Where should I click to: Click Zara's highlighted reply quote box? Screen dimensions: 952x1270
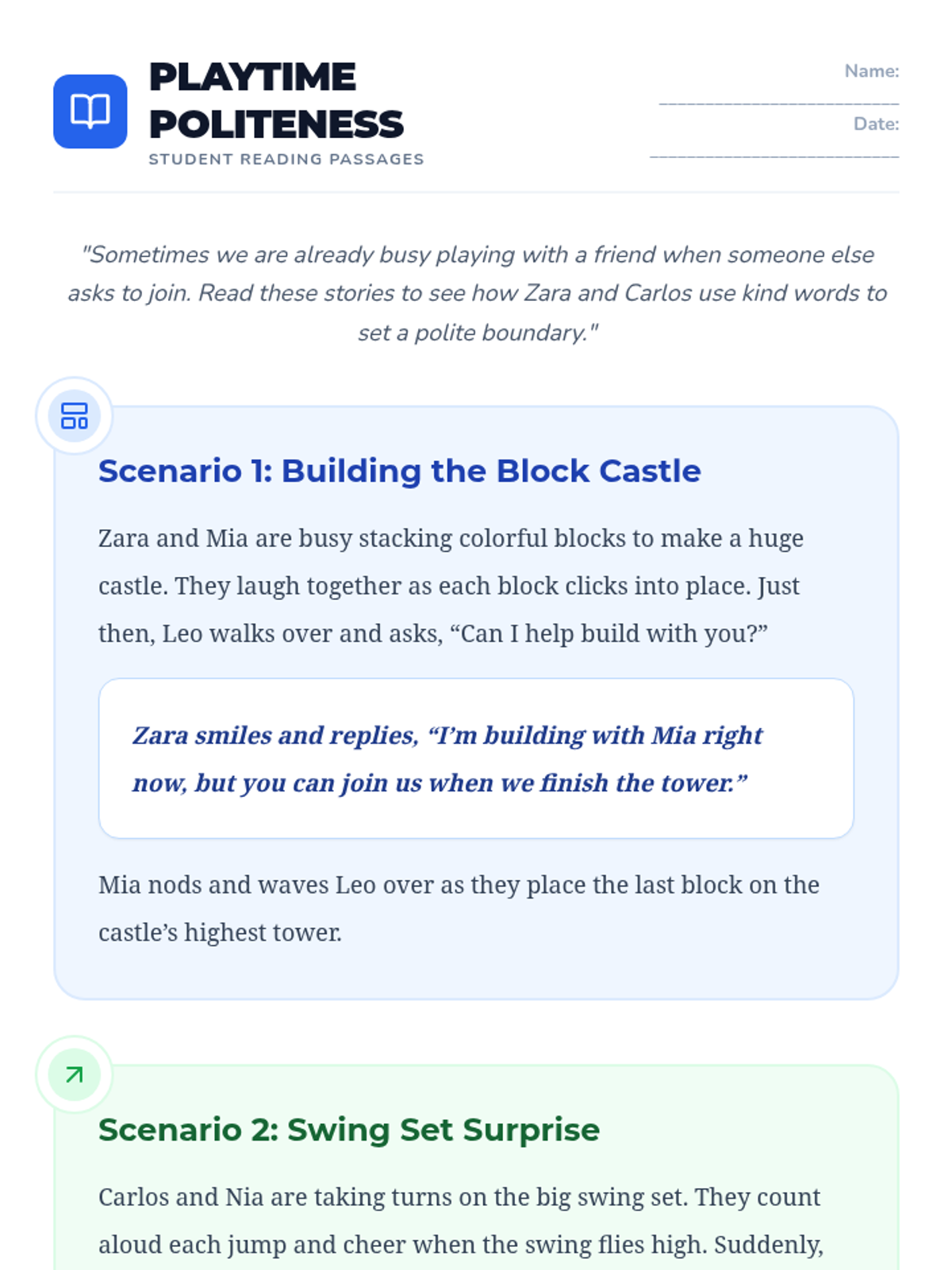[x=476, y=758]
